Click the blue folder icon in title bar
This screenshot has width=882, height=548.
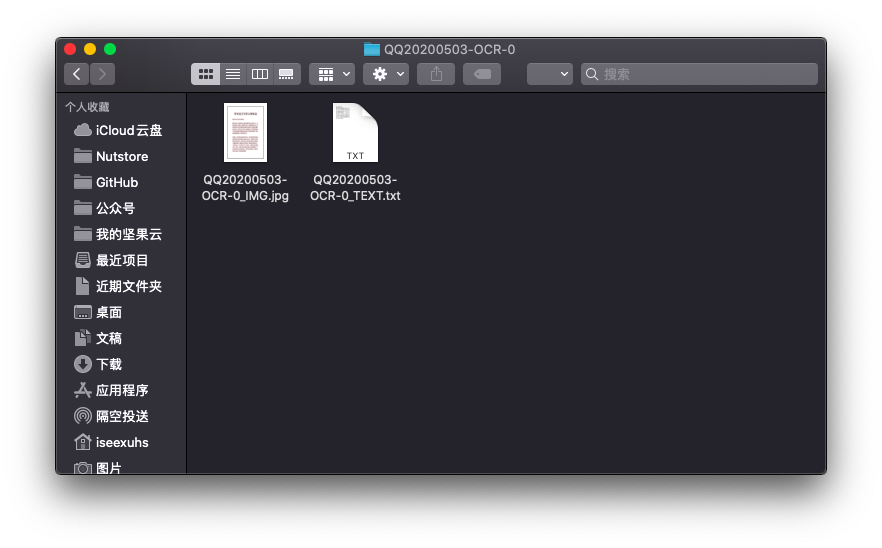pyautogui.click(x=372, y=50)
